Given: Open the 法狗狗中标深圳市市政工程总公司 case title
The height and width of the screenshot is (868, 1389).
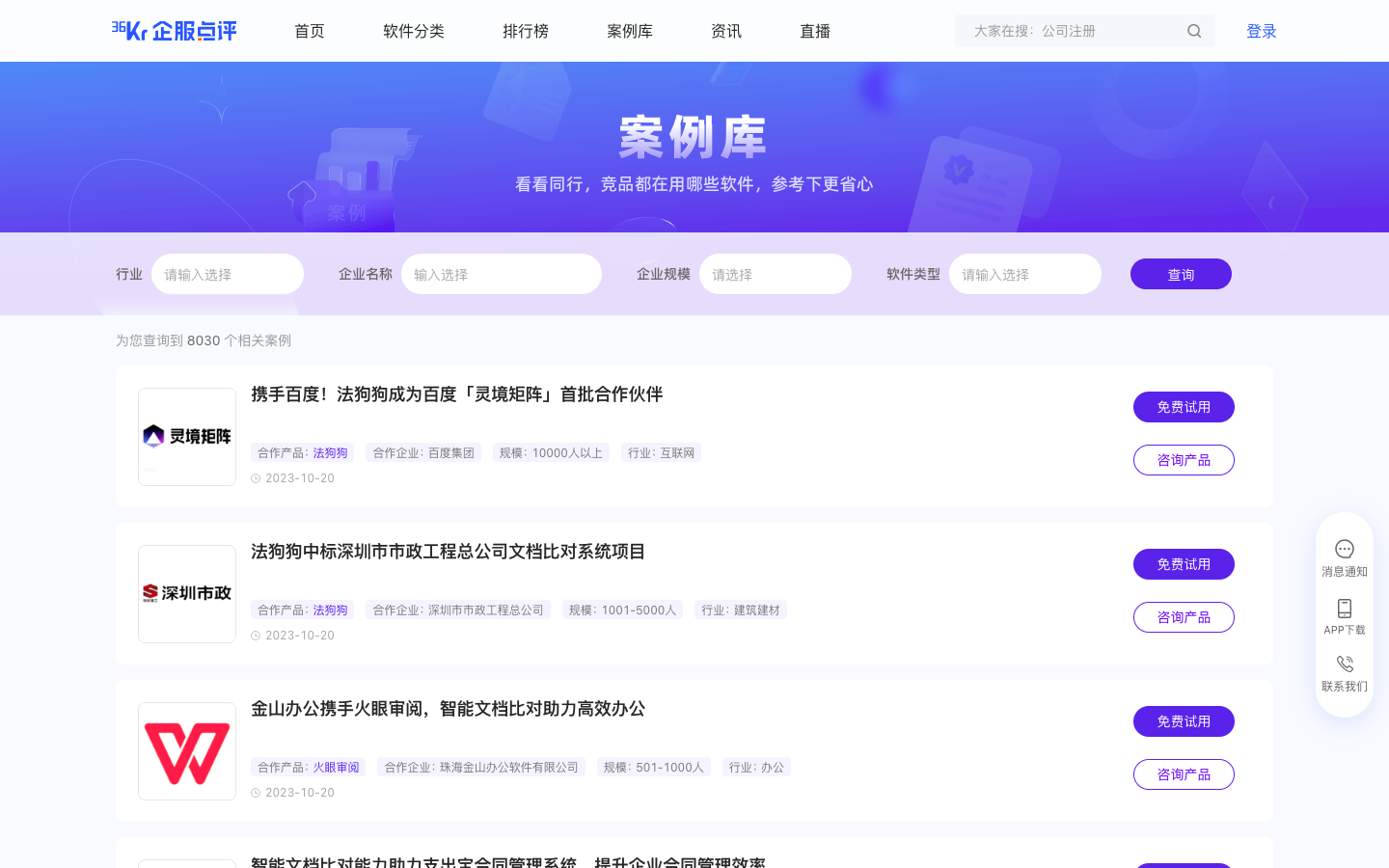Looking at the screenshot, I should click(448, 552).
